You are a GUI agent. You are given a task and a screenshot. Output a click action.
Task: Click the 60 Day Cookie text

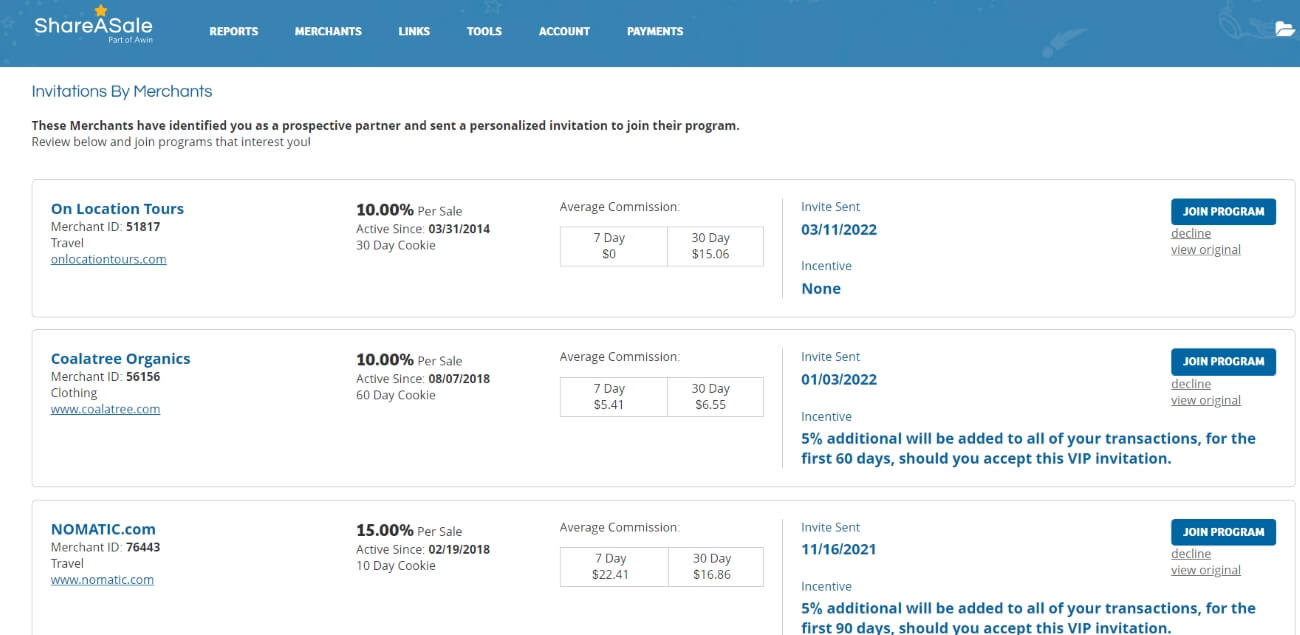click(396, 395)
